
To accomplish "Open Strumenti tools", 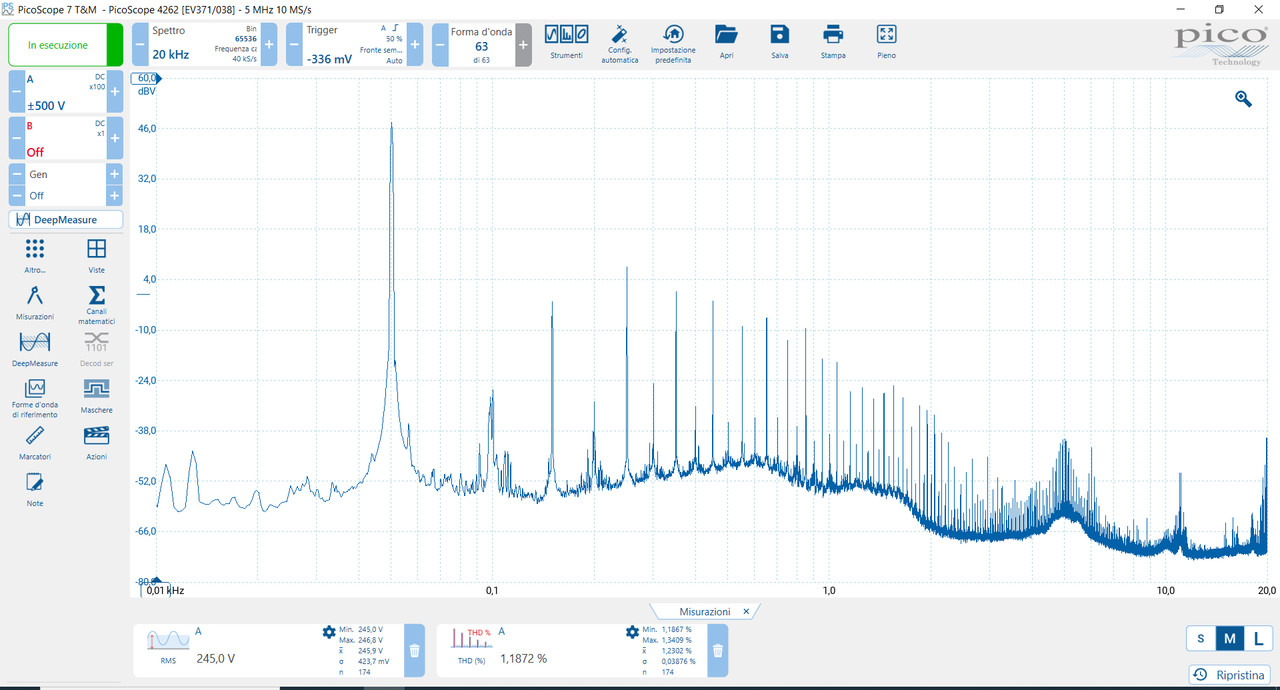I will click(566, 42).
